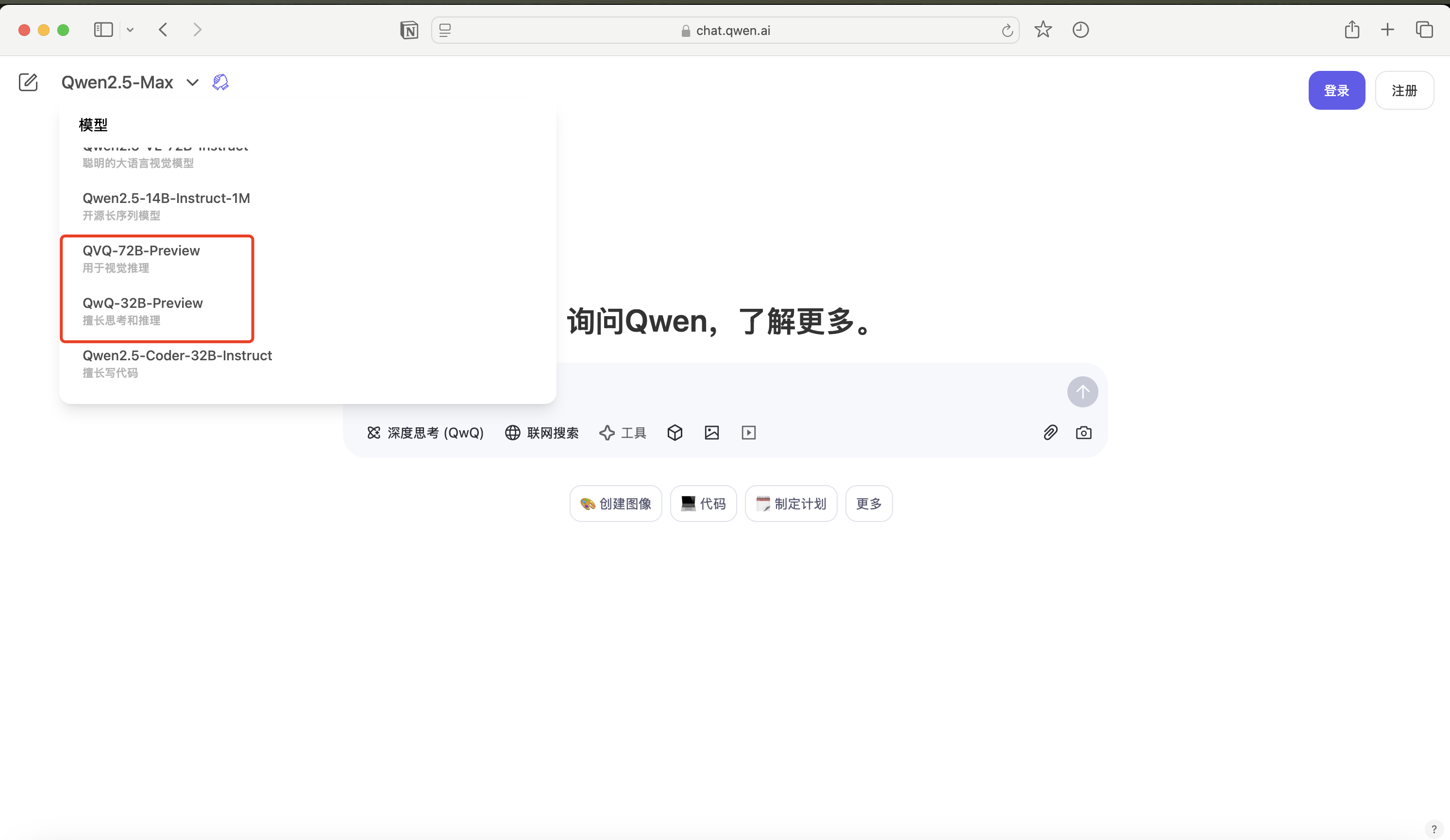Toggle 联网搜索 web search
This screenshot has height=840, width=1450.
(542, 433)
